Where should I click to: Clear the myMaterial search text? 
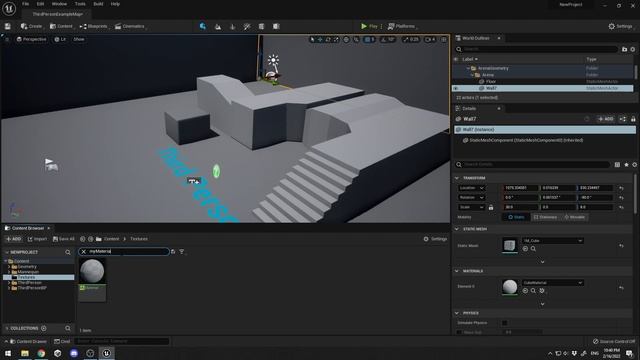tap(84, 251)
